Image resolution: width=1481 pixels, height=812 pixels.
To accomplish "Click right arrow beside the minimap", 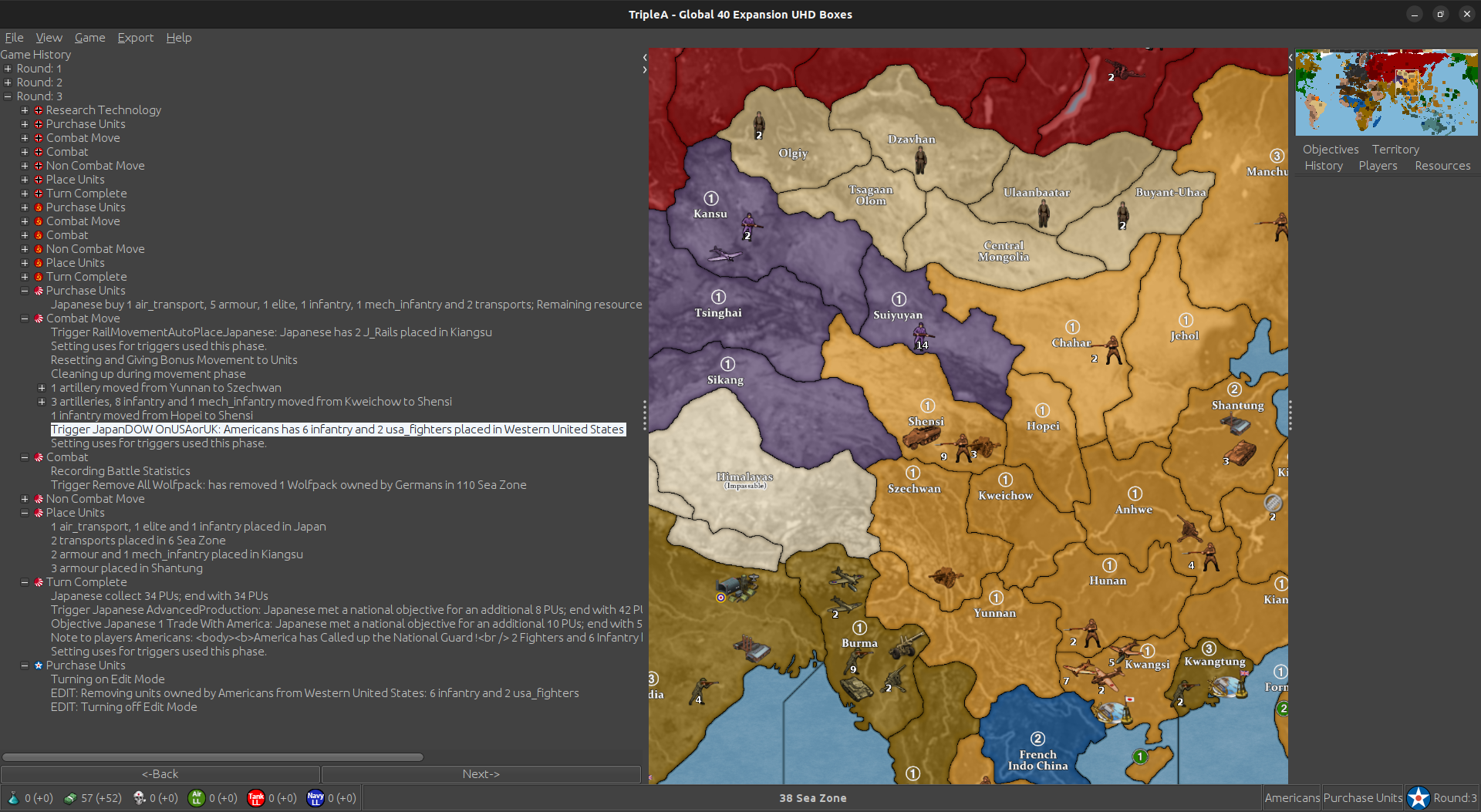I will (1290, 70).
